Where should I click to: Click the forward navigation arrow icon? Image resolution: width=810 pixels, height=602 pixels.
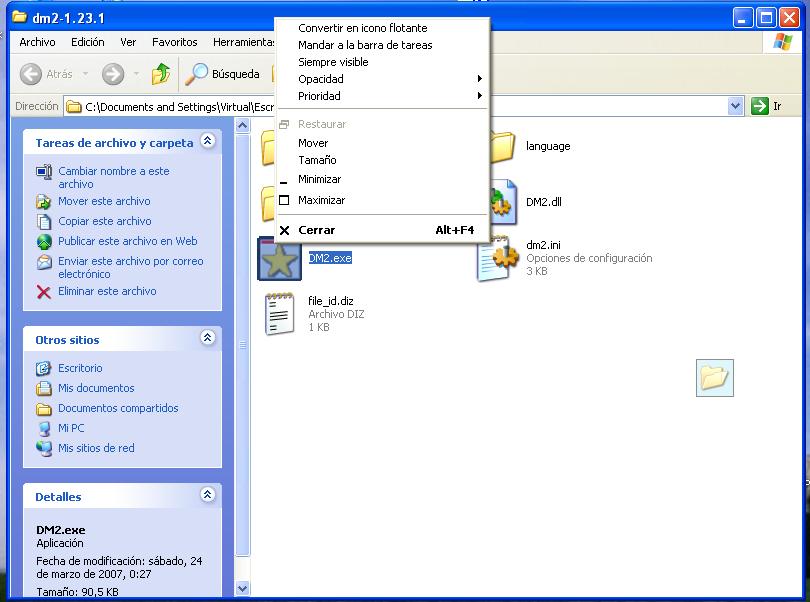pos(113,74)
